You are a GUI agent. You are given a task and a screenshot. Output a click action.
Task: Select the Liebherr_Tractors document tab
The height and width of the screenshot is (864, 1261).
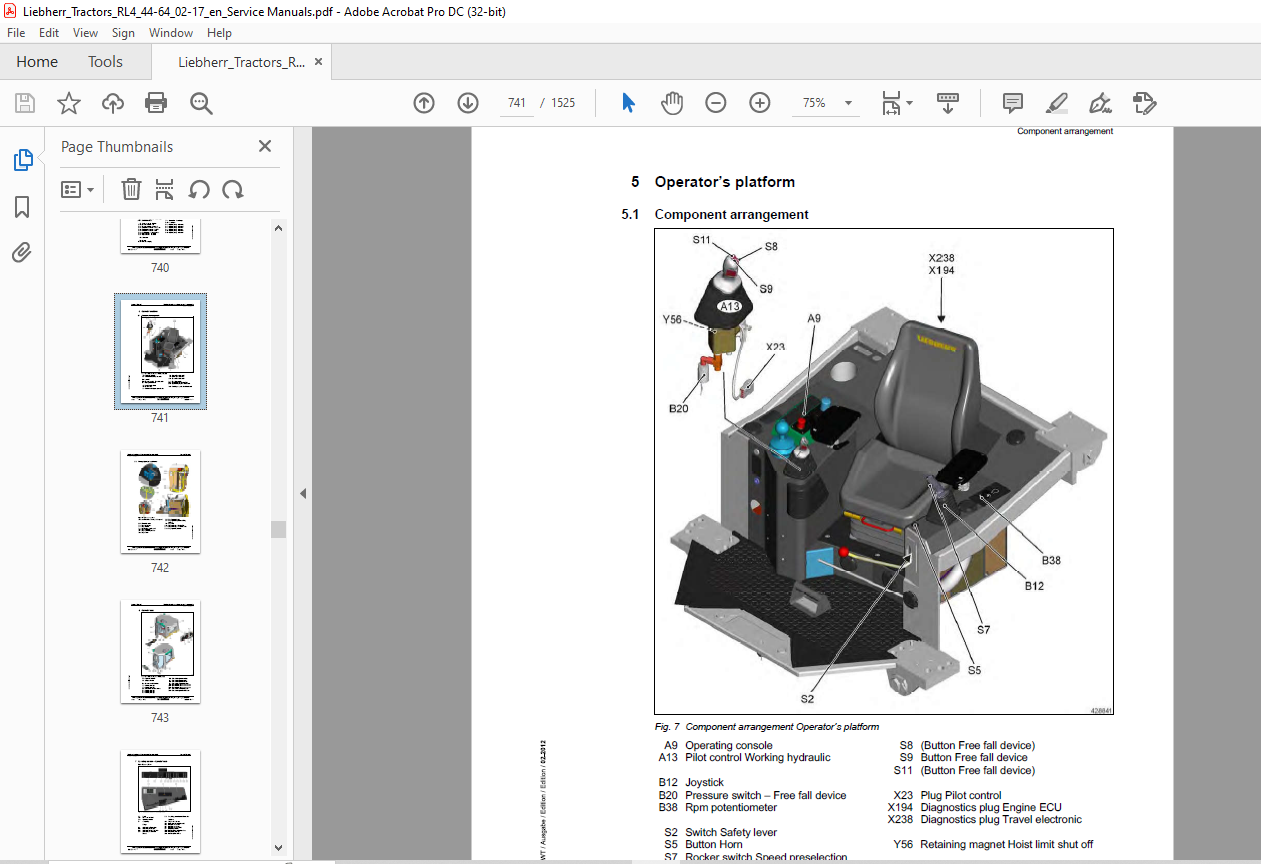[241, 62]
